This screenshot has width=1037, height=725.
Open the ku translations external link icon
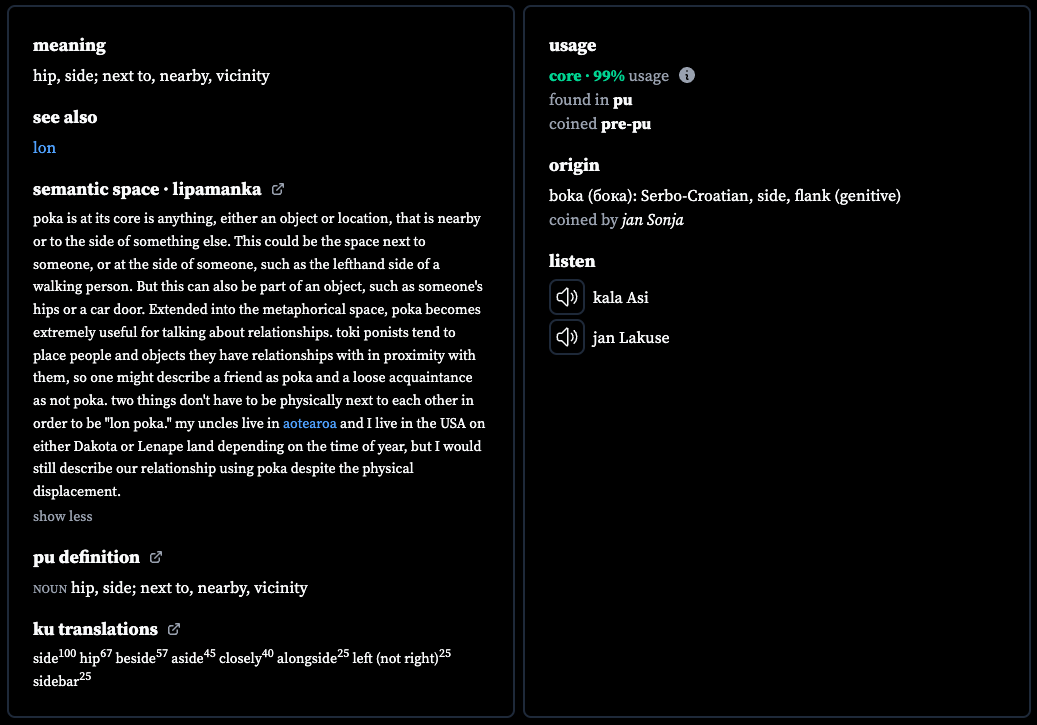point(174,629)
